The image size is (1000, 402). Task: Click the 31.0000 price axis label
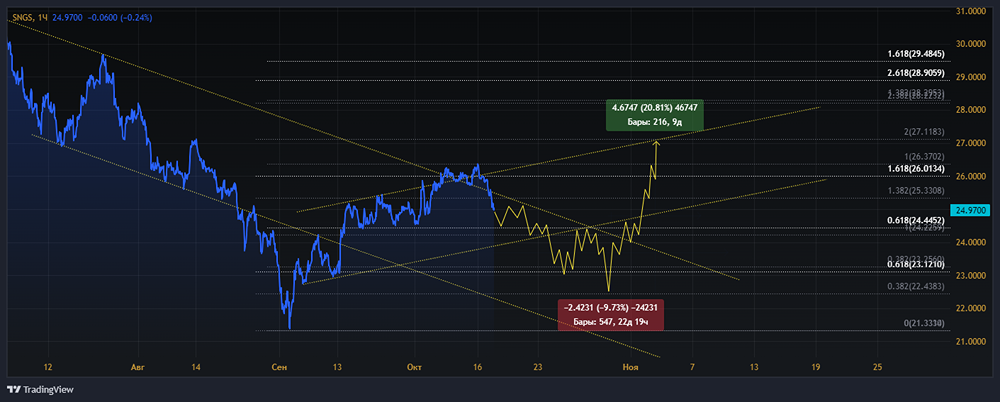[x=971, y=11]
